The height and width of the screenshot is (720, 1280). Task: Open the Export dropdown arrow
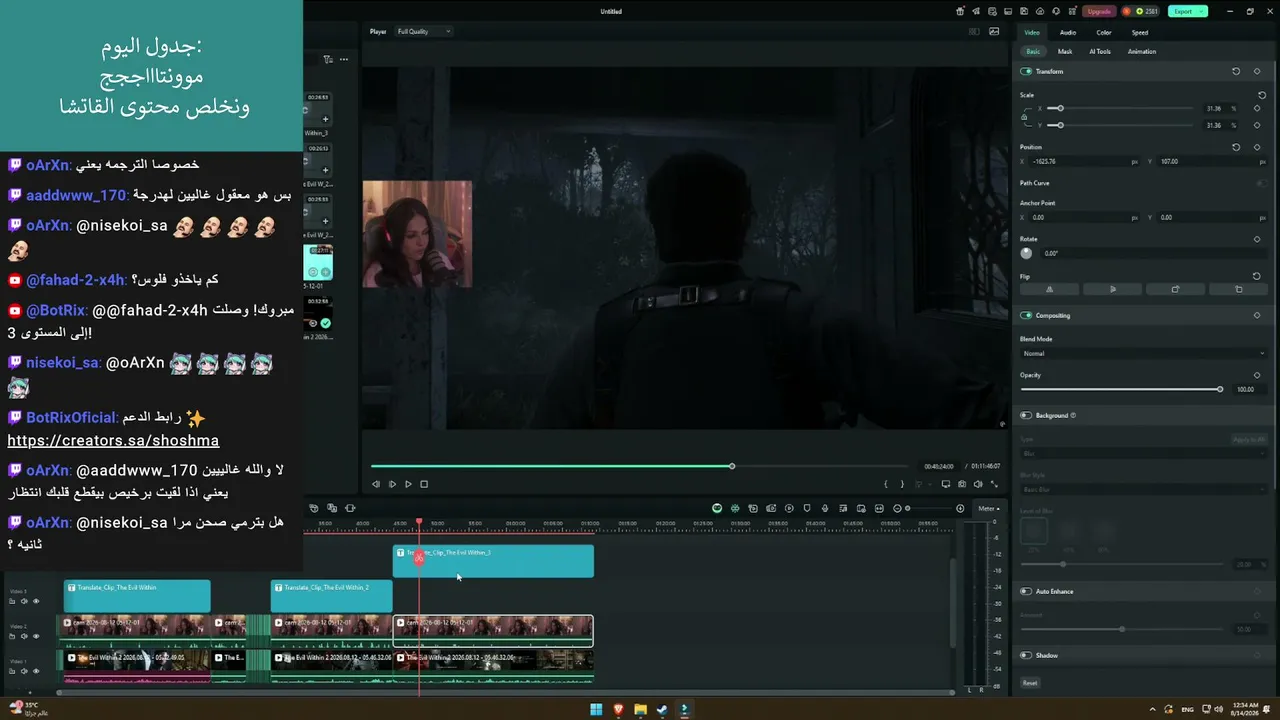[x=1201, y=11]
